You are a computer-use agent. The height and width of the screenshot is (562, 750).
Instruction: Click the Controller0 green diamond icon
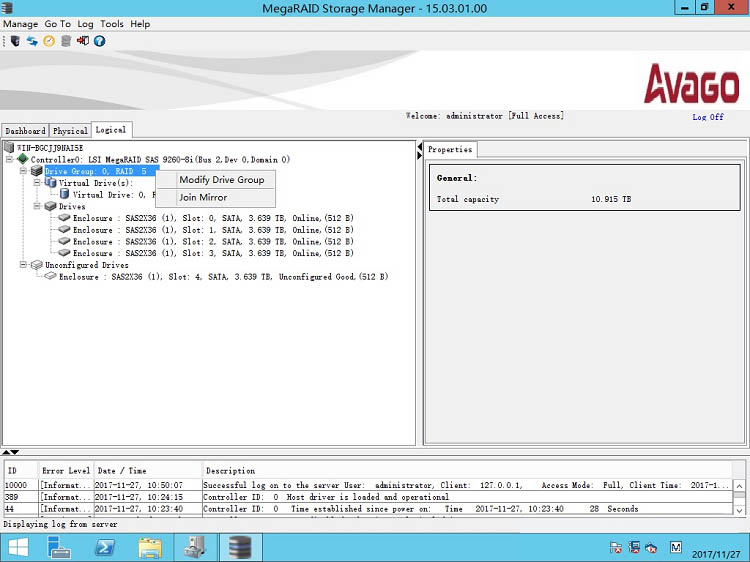pyautogui.click(x=22, y=160)
